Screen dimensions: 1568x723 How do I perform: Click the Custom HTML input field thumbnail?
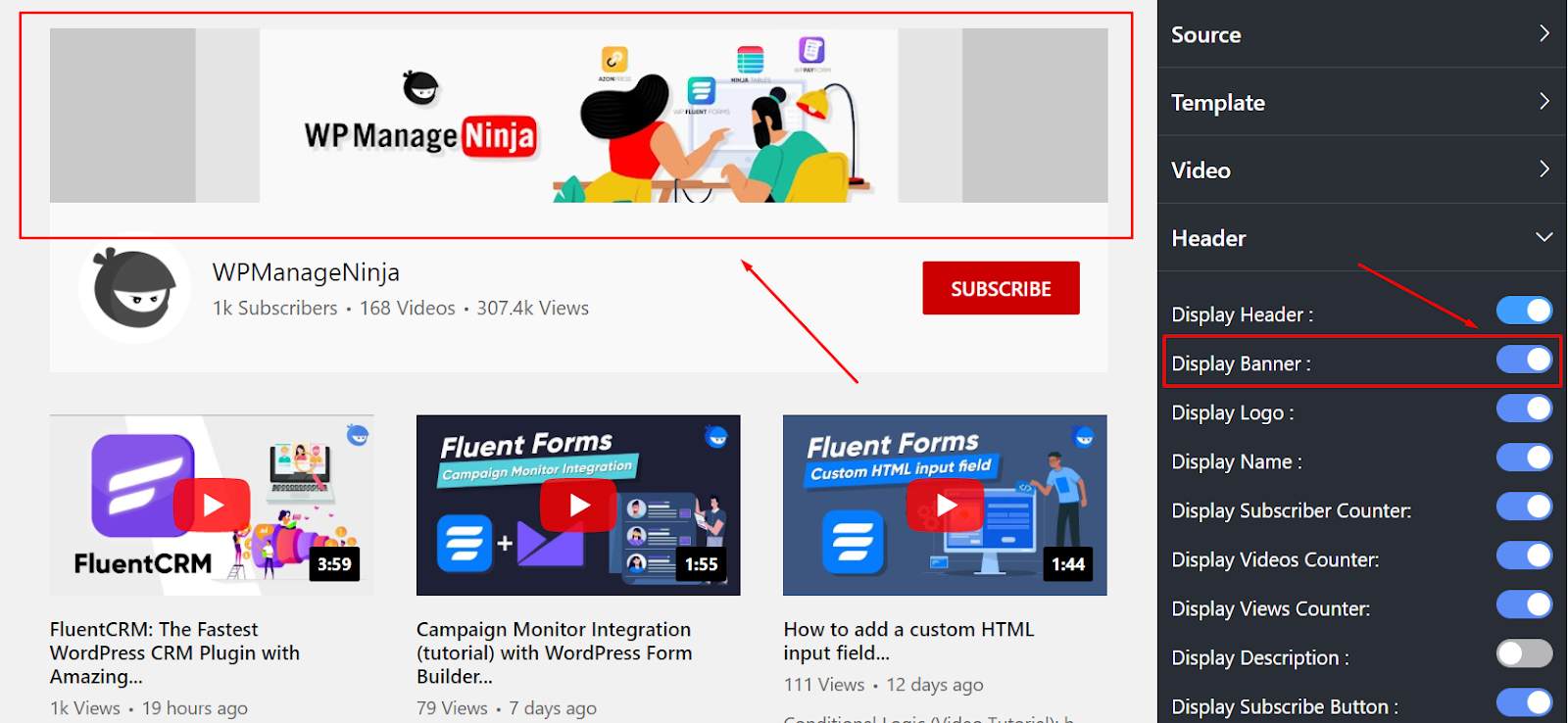click(x=945, y=505)
